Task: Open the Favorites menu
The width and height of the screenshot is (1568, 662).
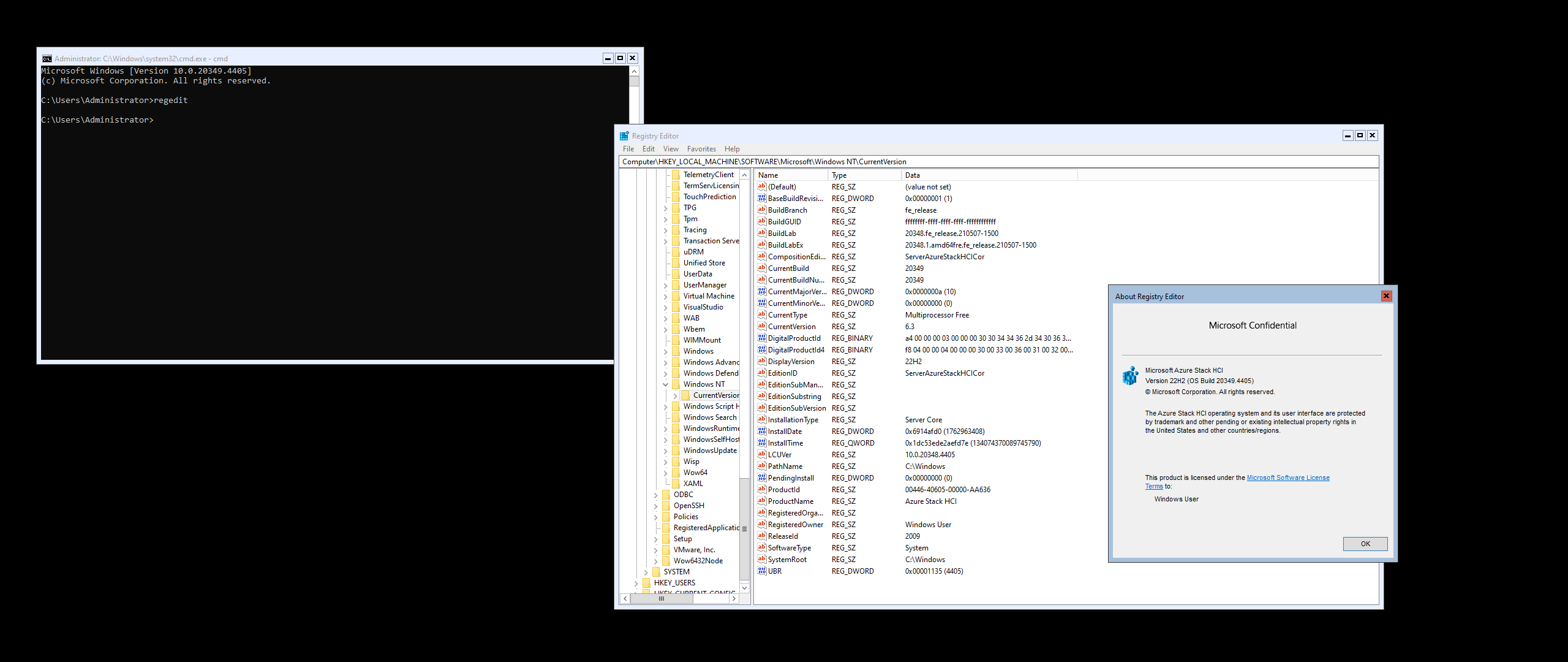Action: (x=701, y=149)
